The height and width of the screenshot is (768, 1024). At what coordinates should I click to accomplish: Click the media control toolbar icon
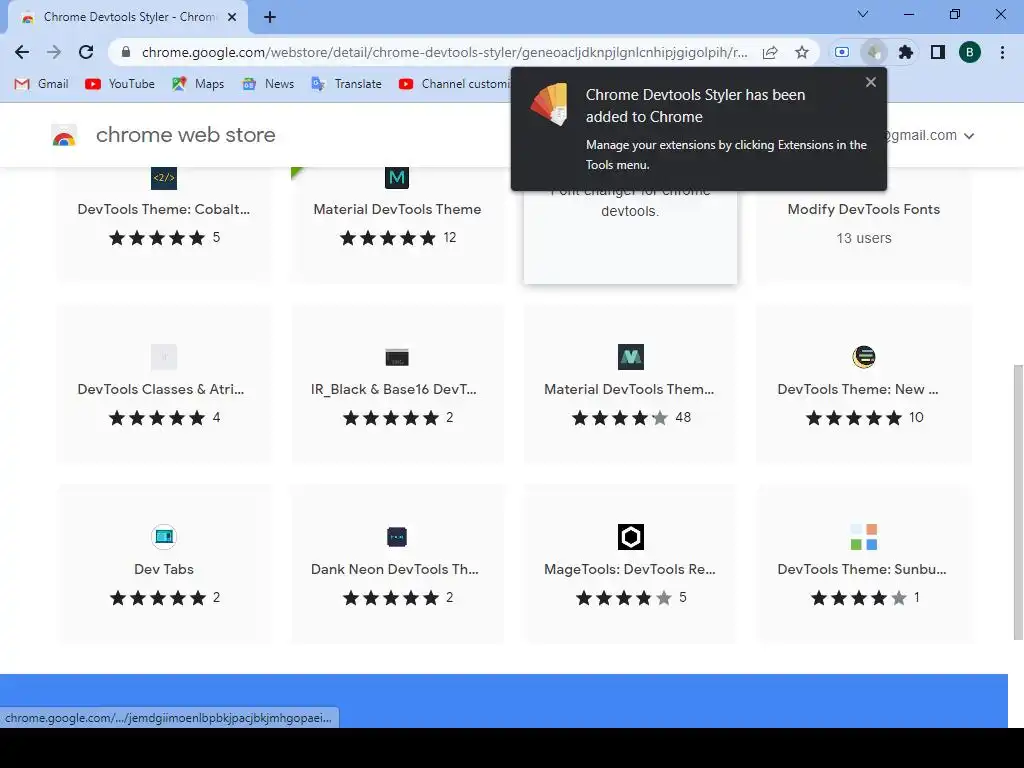tap(842, 52)
